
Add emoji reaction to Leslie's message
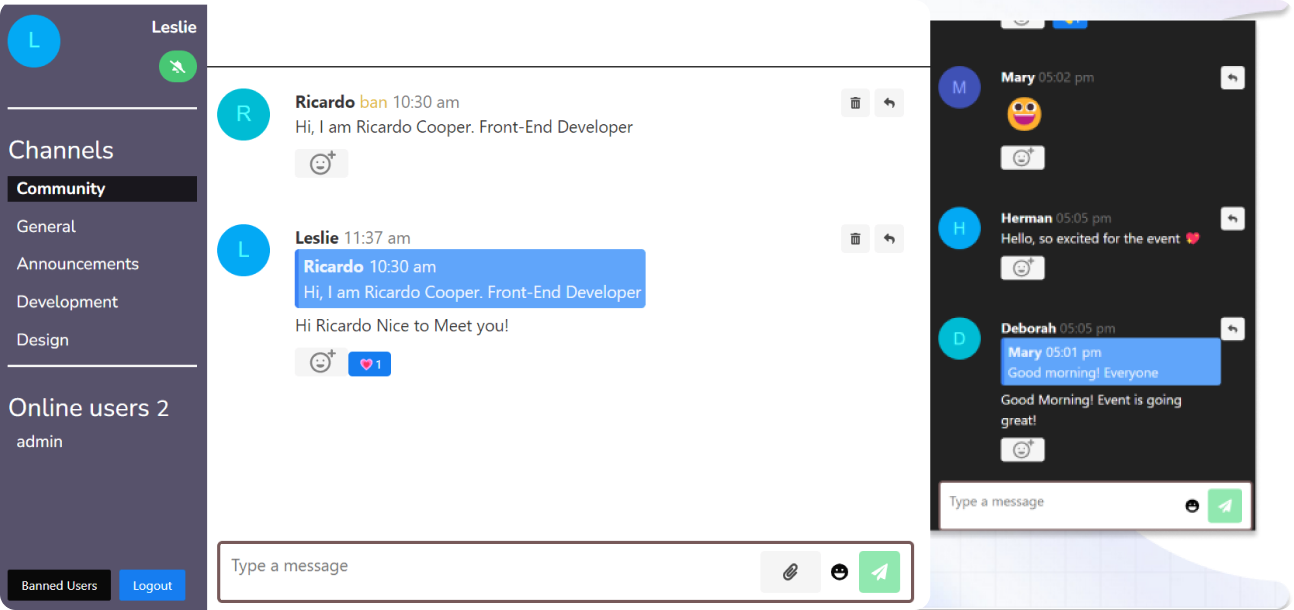pyautogui.click(x=321, y=362)
